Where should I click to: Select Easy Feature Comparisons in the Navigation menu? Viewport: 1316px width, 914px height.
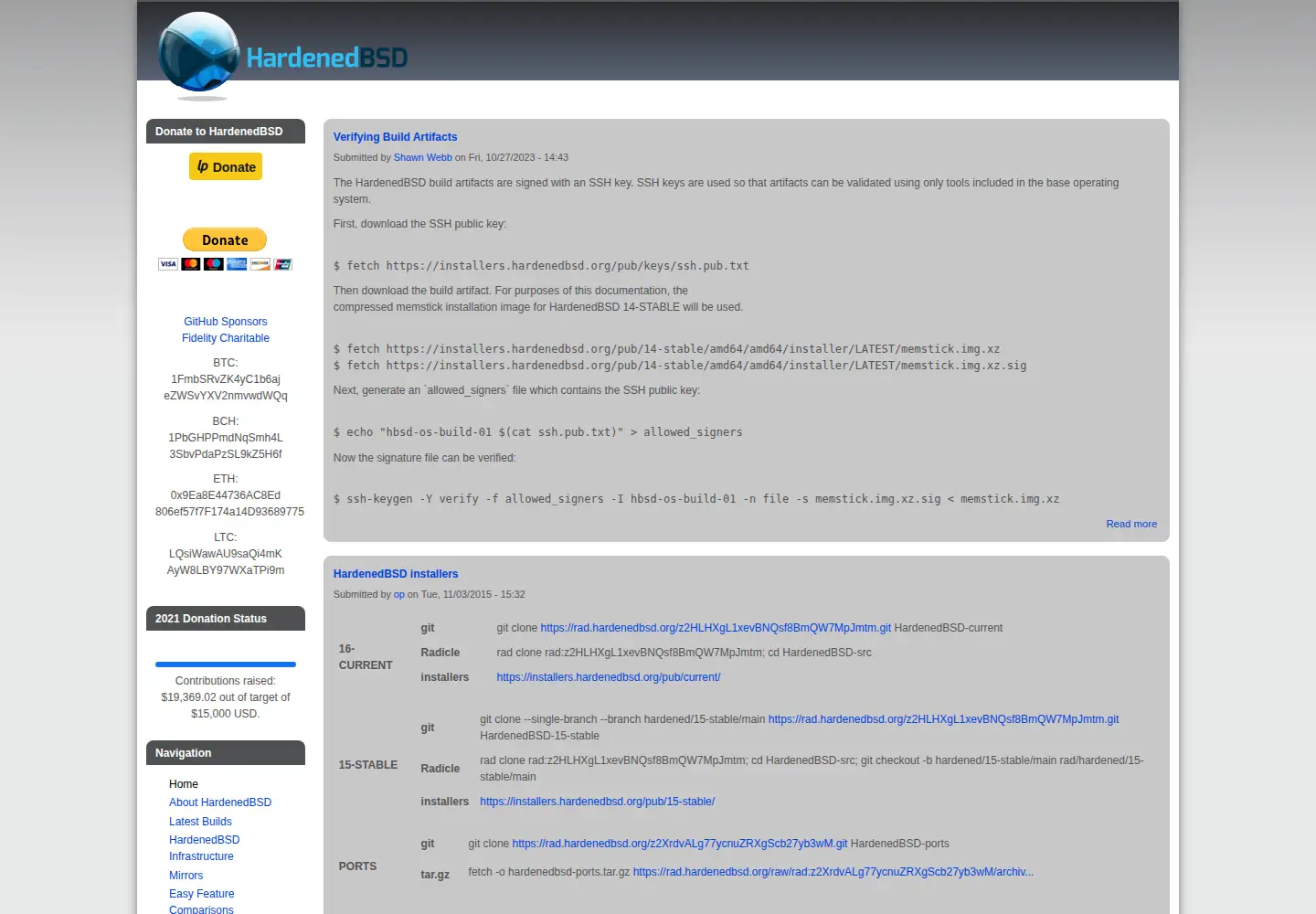point(202,901)
